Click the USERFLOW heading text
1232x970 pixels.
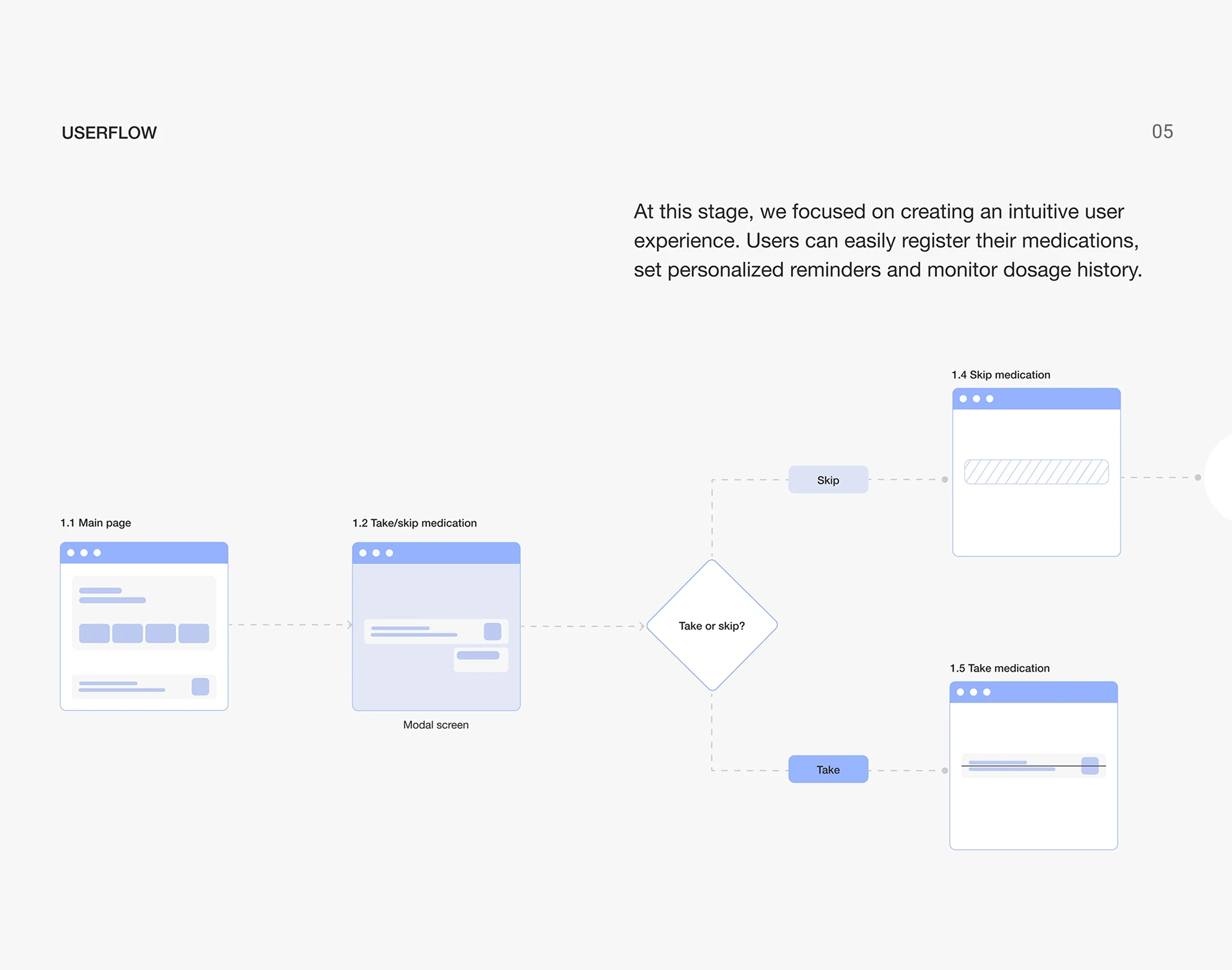109,133
